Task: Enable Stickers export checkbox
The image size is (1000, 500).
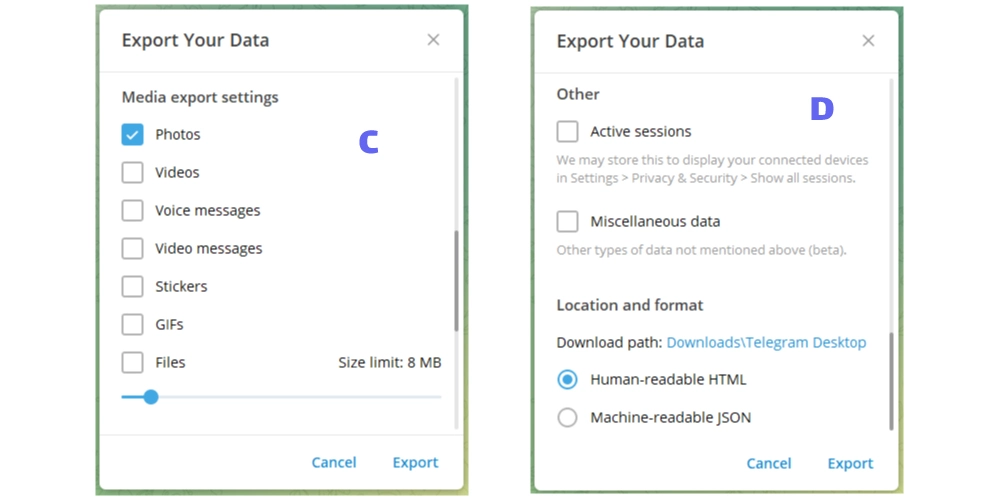Action: 132,287
